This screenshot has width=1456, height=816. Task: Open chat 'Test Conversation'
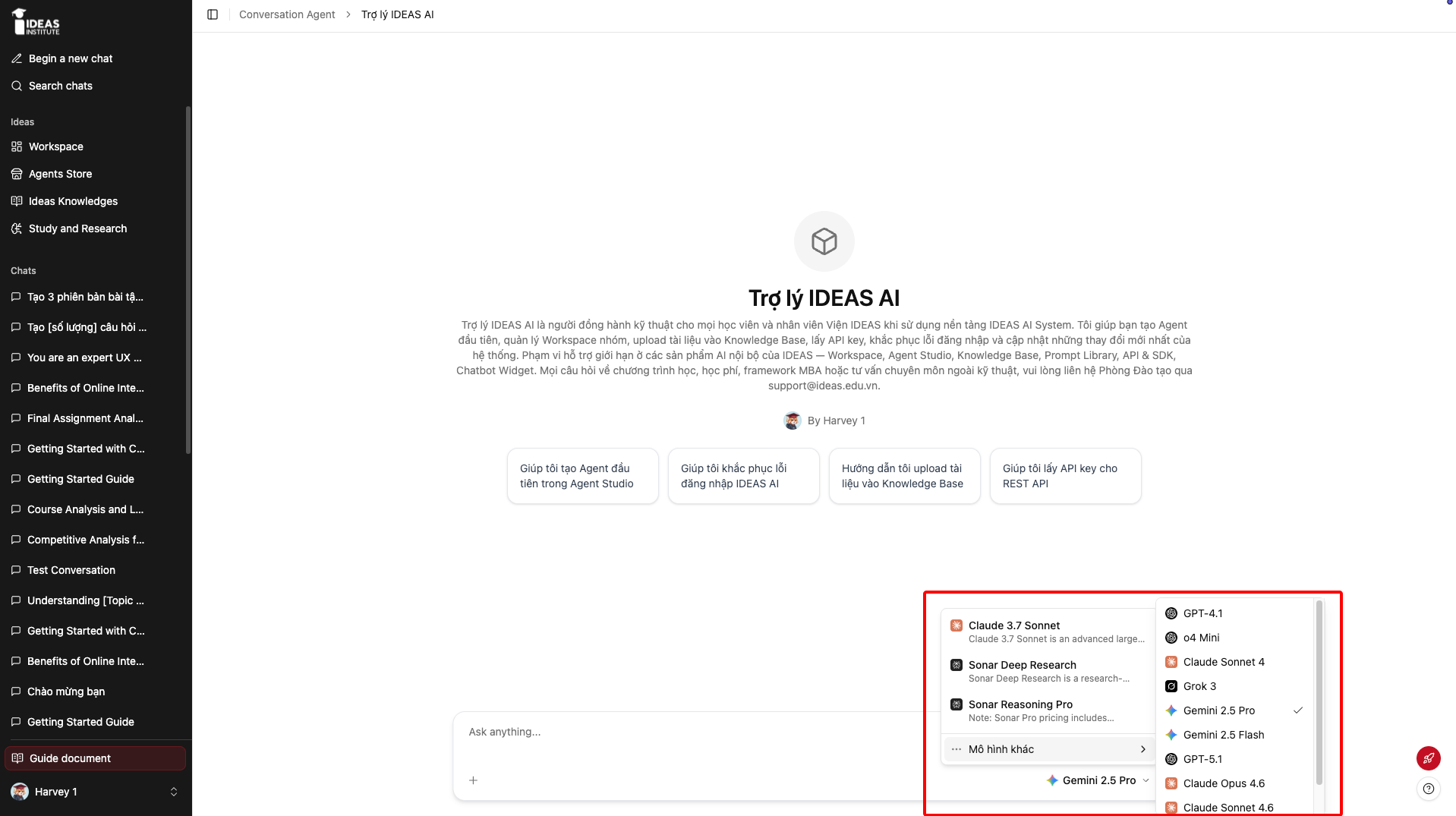(x=95, y=570)
